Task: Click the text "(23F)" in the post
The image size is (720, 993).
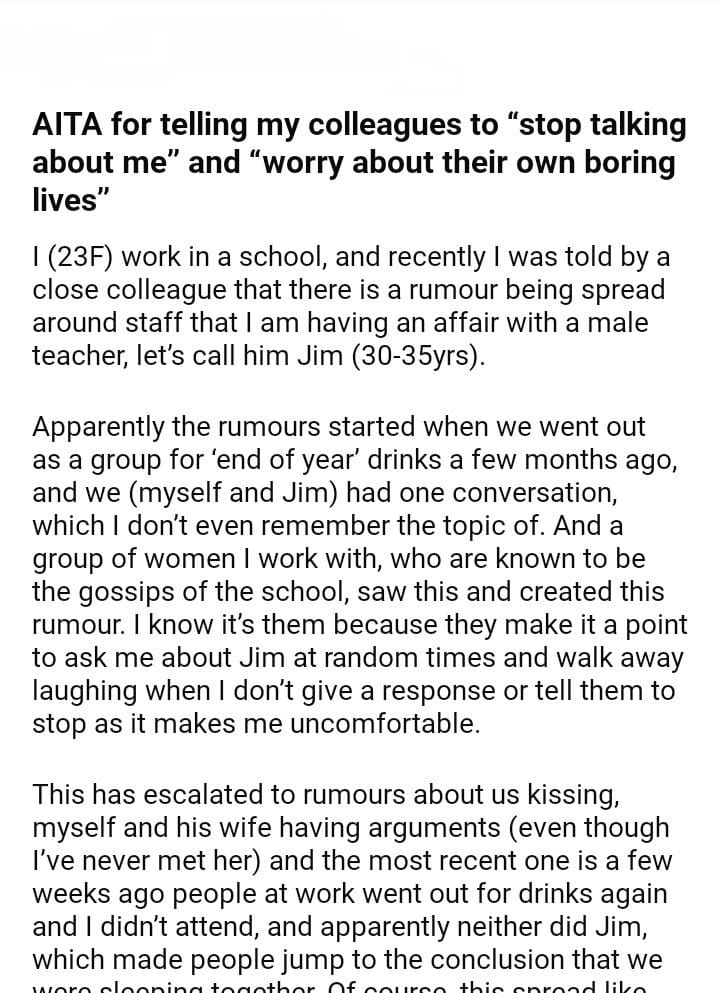Action: click(x=77, y=257)
